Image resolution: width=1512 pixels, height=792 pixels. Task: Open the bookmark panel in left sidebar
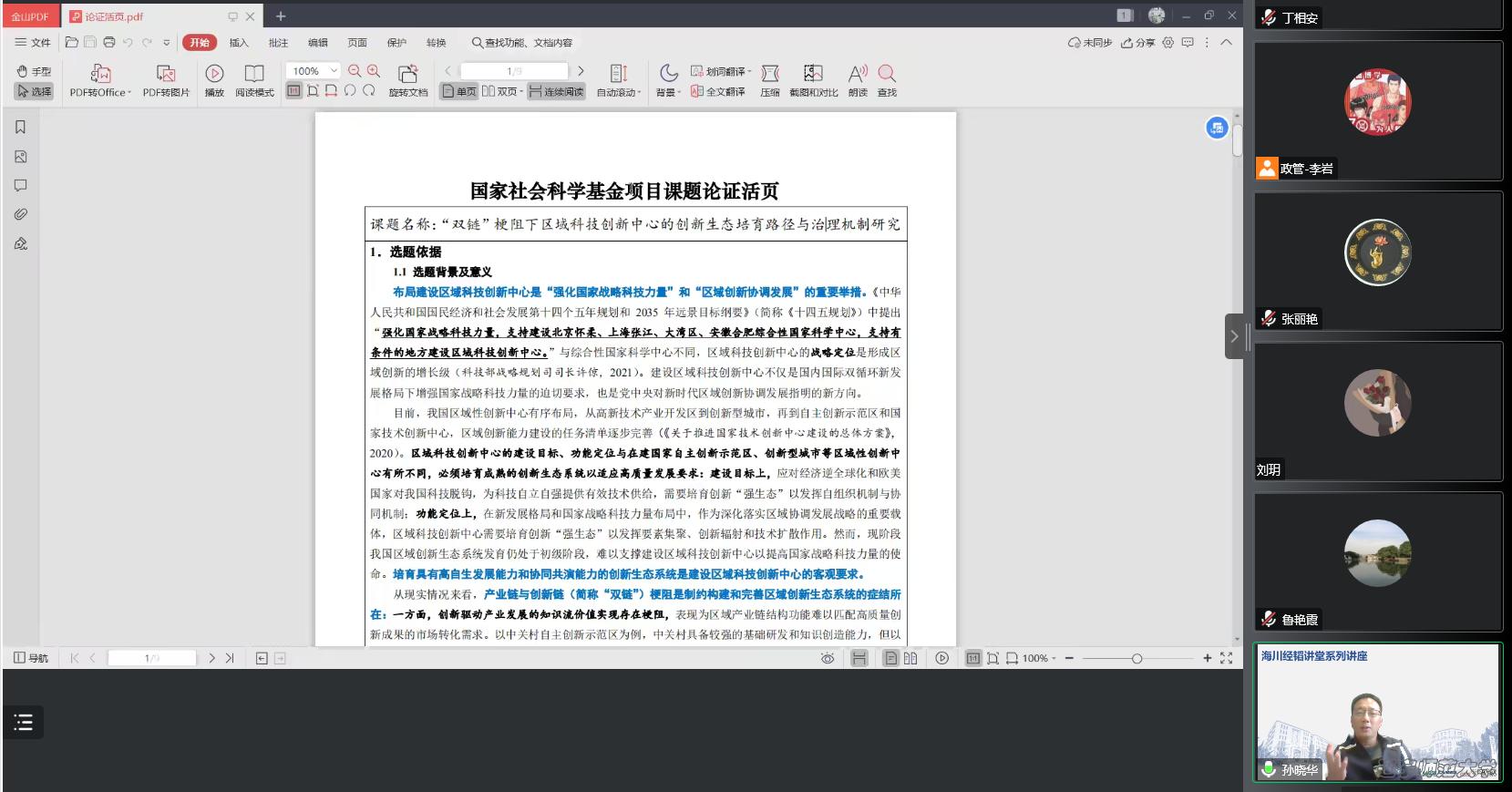20,128
